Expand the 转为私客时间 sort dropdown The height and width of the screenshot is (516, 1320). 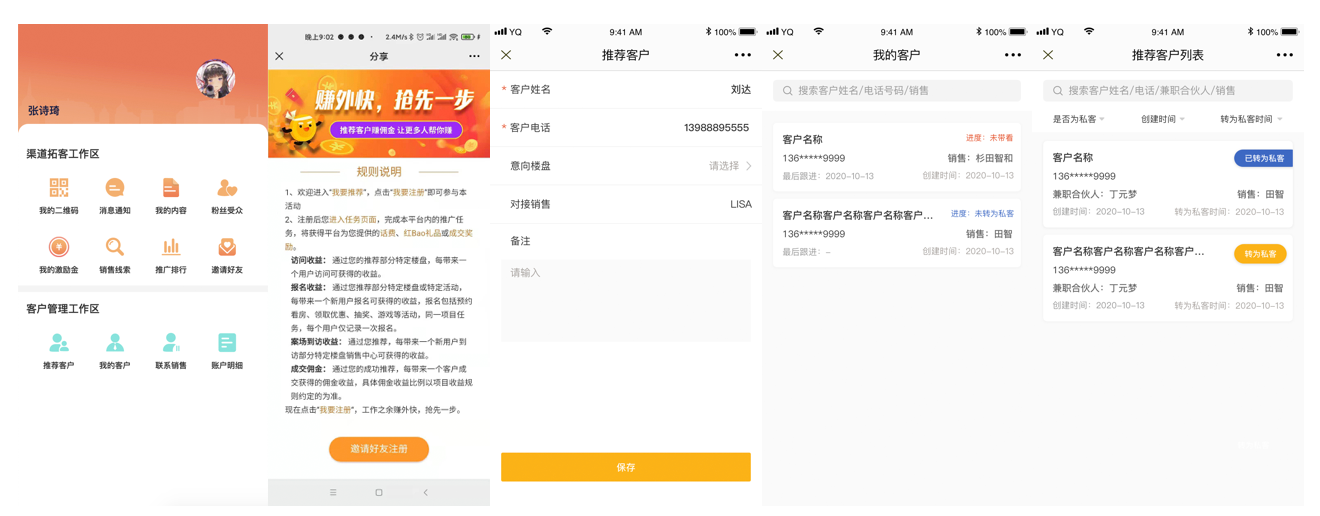click(x=1250, y=119)
